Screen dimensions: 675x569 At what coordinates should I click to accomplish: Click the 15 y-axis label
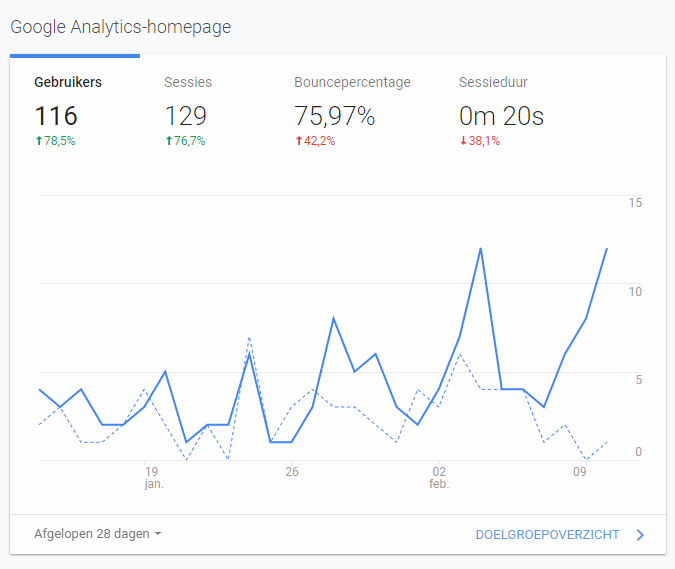(x=635, y=203)
